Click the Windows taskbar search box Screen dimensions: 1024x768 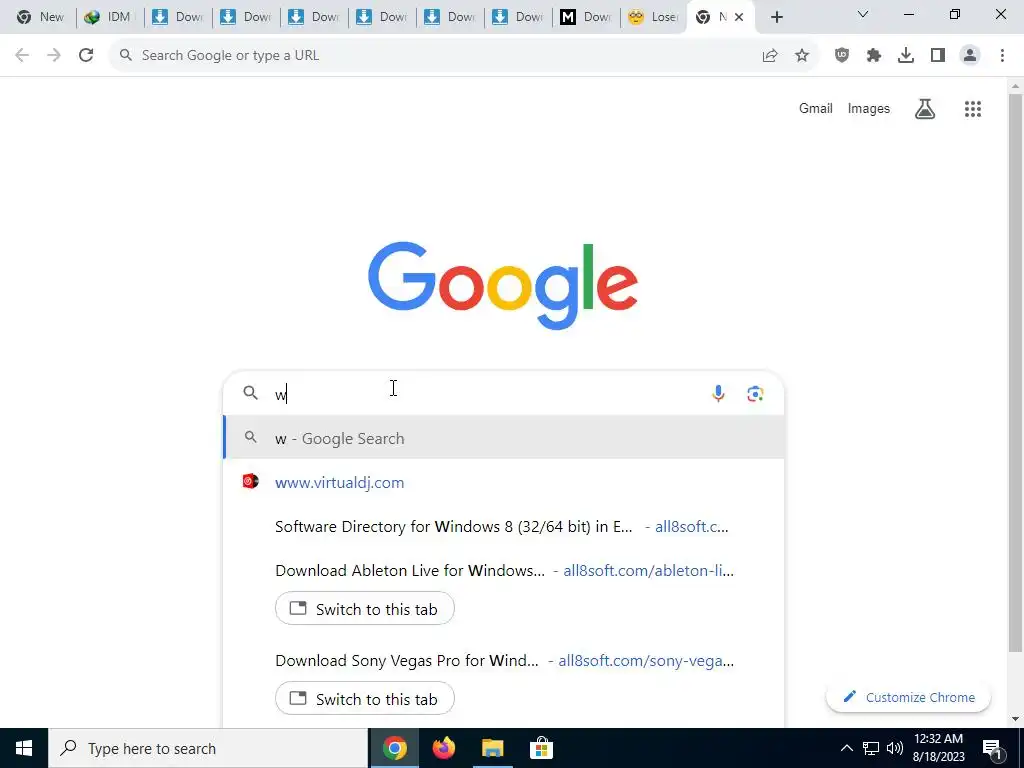[x=208, y=748]
